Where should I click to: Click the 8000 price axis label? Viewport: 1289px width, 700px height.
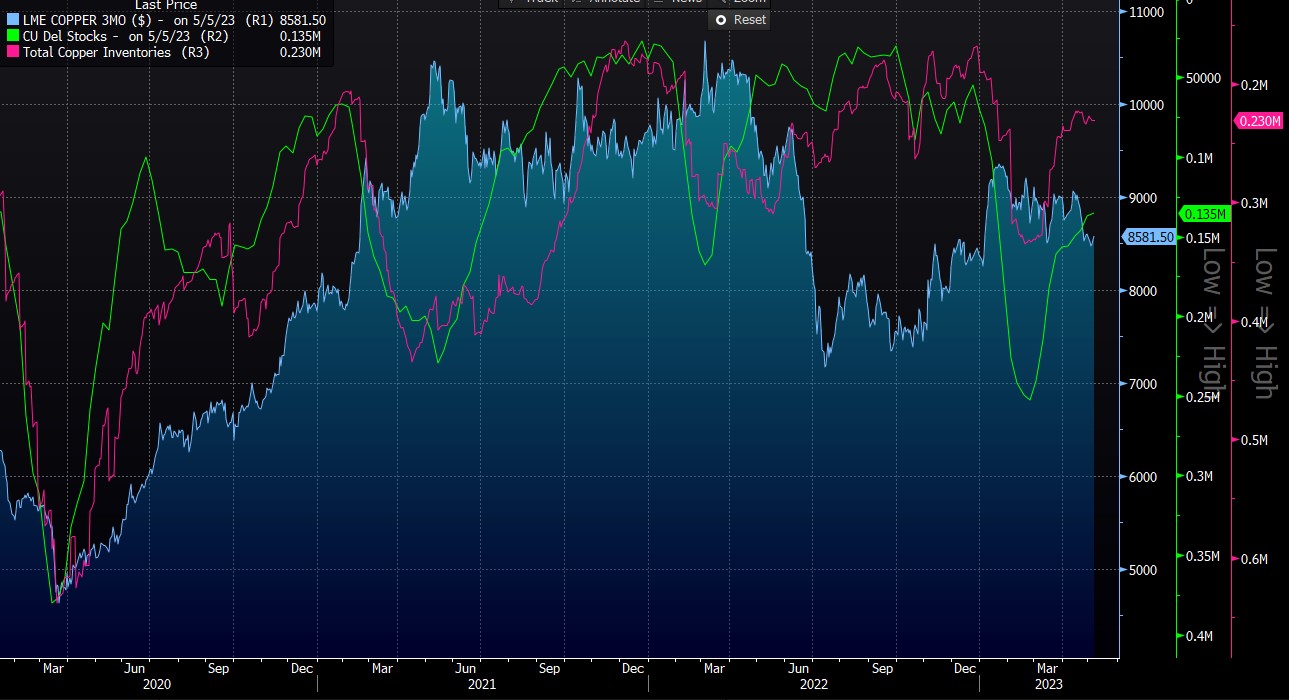point(1143,291)
